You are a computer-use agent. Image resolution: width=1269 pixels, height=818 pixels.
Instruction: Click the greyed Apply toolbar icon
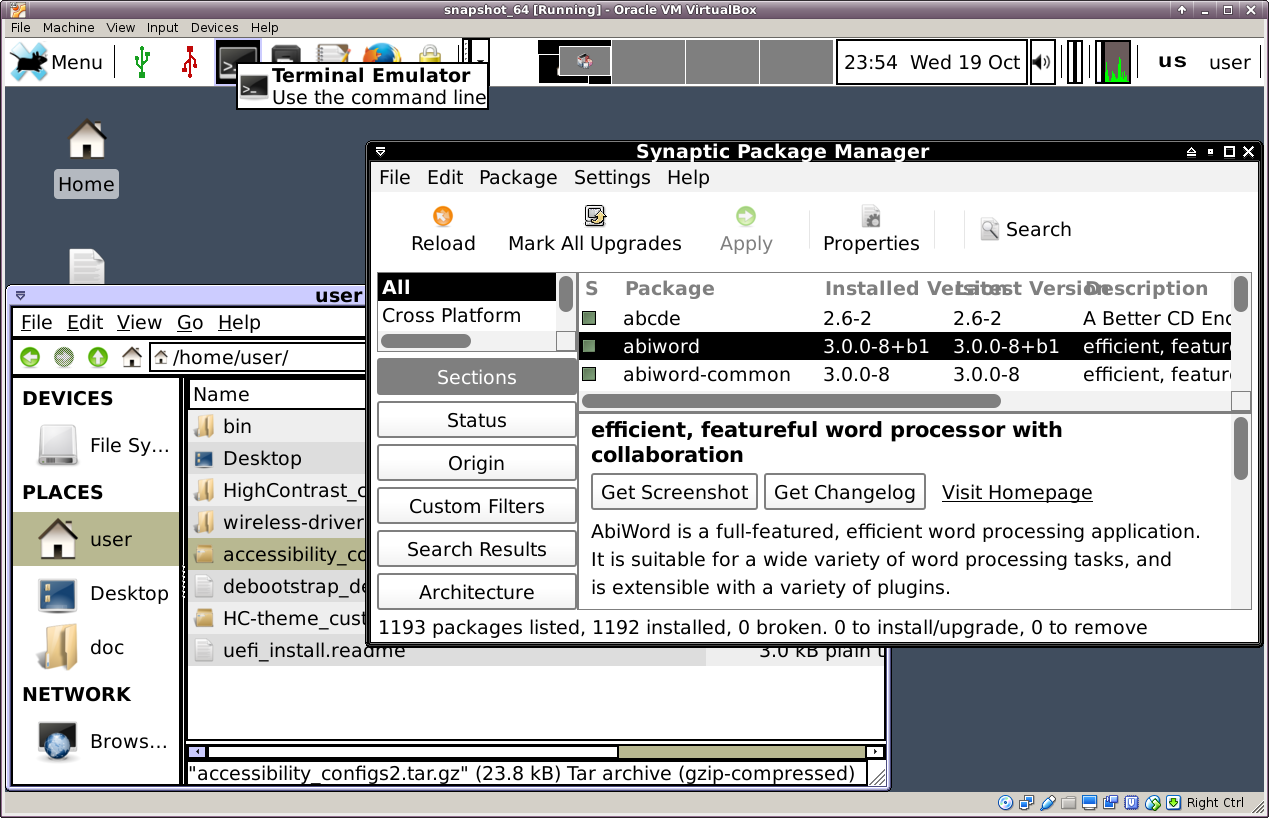tap(746, 216)
